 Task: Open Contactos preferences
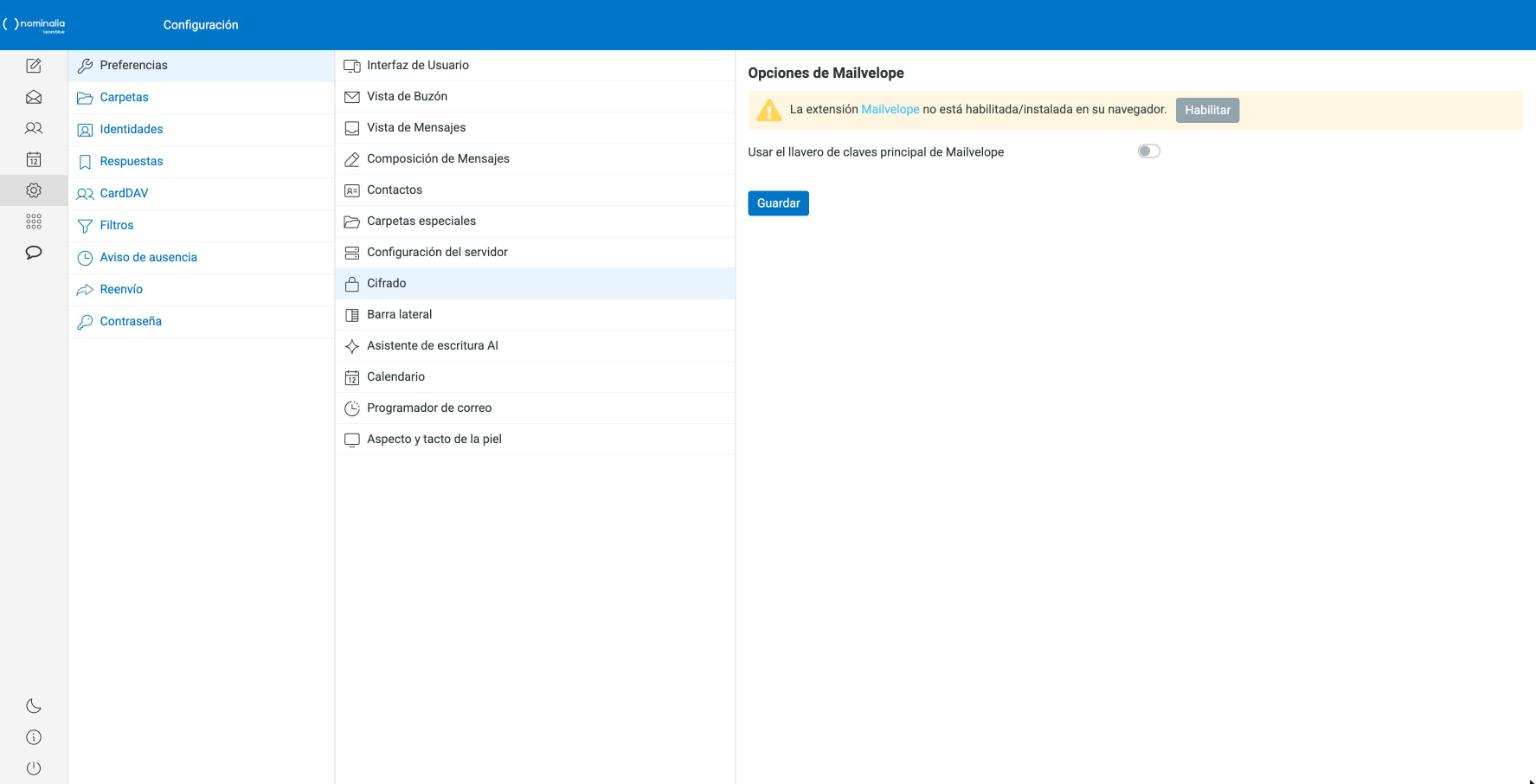tap(535, 190)
